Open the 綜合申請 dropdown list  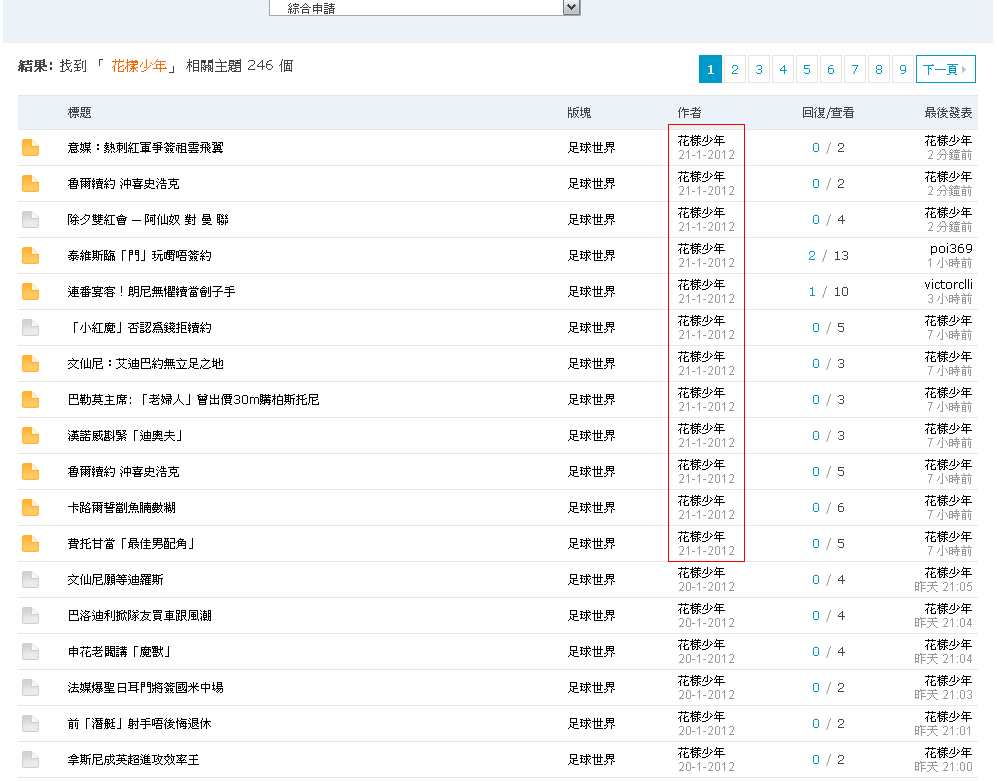[571, 8]
